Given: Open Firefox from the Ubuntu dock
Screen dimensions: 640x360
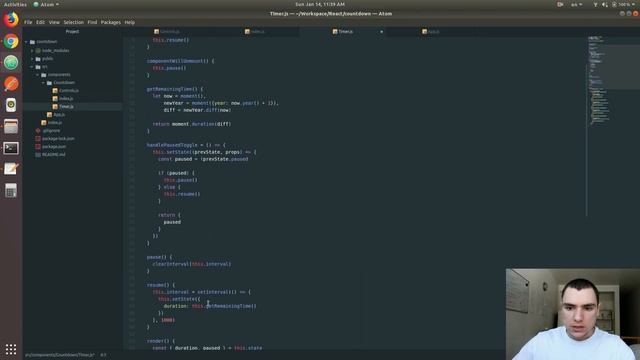Looking at the screenshot, I should 11,20.
